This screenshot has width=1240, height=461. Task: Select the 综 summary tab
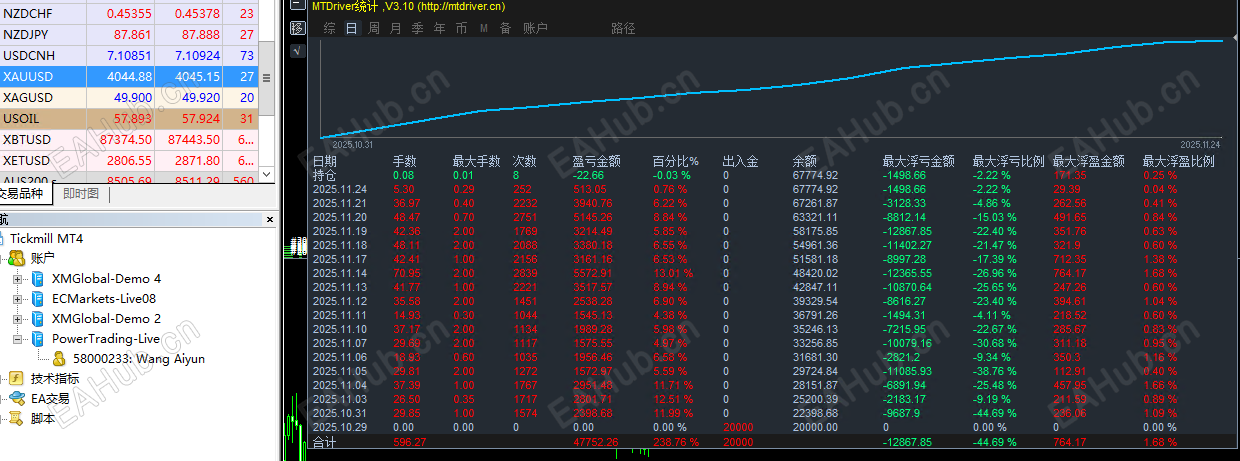(x=329, y=28)
